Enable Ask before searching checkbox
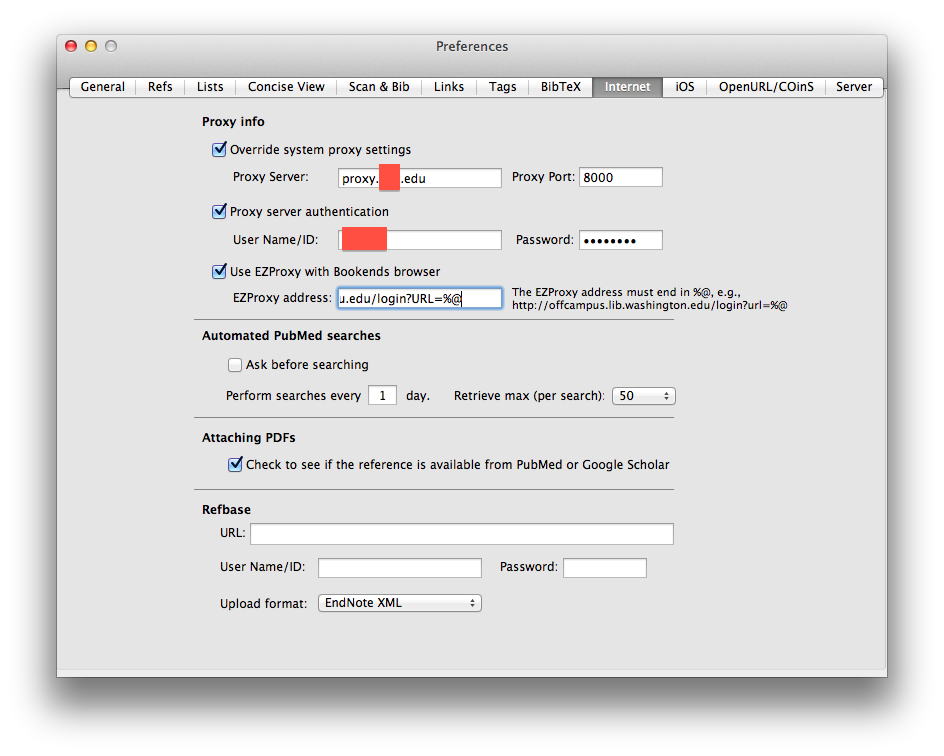This screenshot has height=756, width=944. 235,365
